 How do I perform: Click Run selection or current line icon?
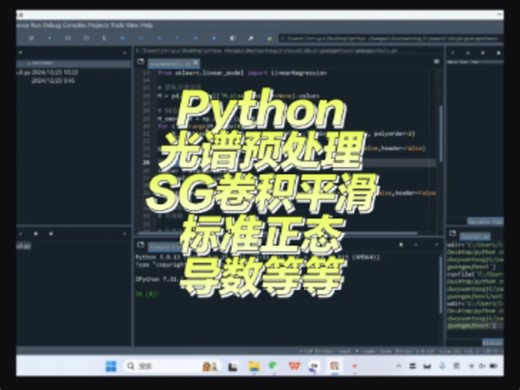104,38
